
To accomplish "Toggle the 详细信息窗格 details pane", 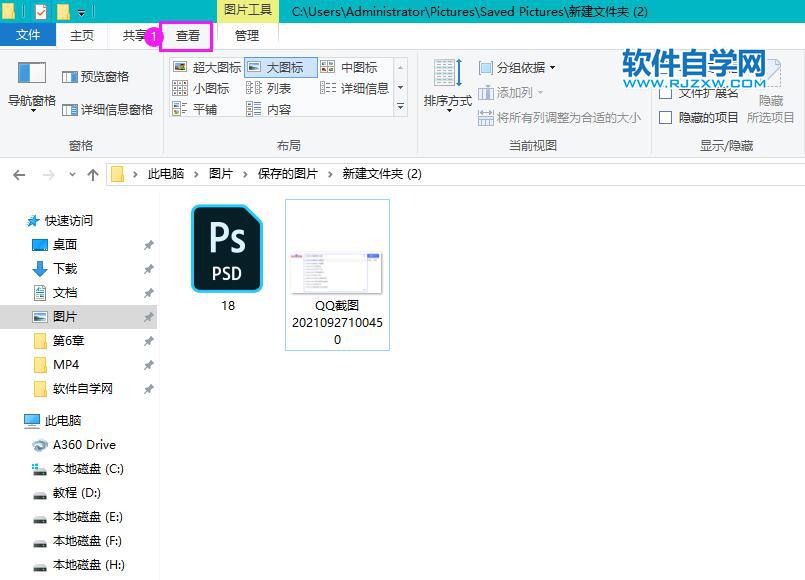I will pos(107,110).
